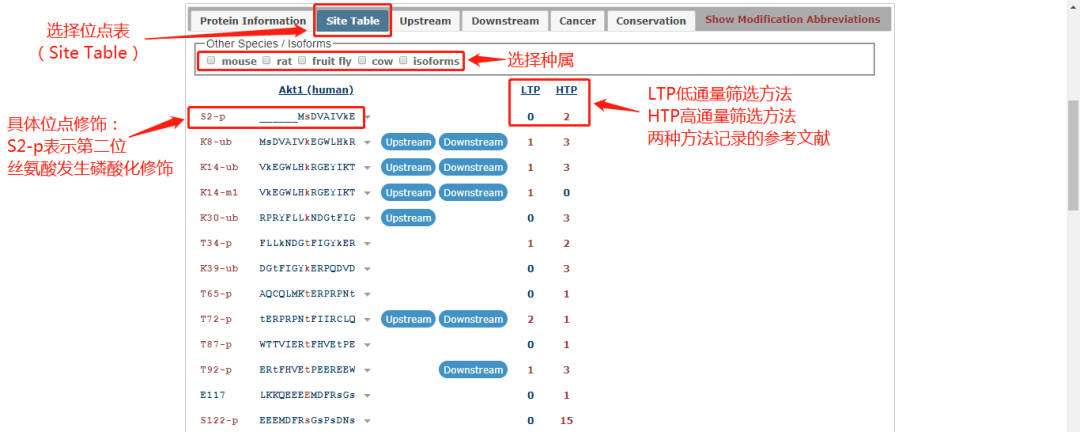1080x432 pixels.
Task: Click sequence WTTVIERtFHVEtPE
Action: pyautogui.click(x=307, y=344)
